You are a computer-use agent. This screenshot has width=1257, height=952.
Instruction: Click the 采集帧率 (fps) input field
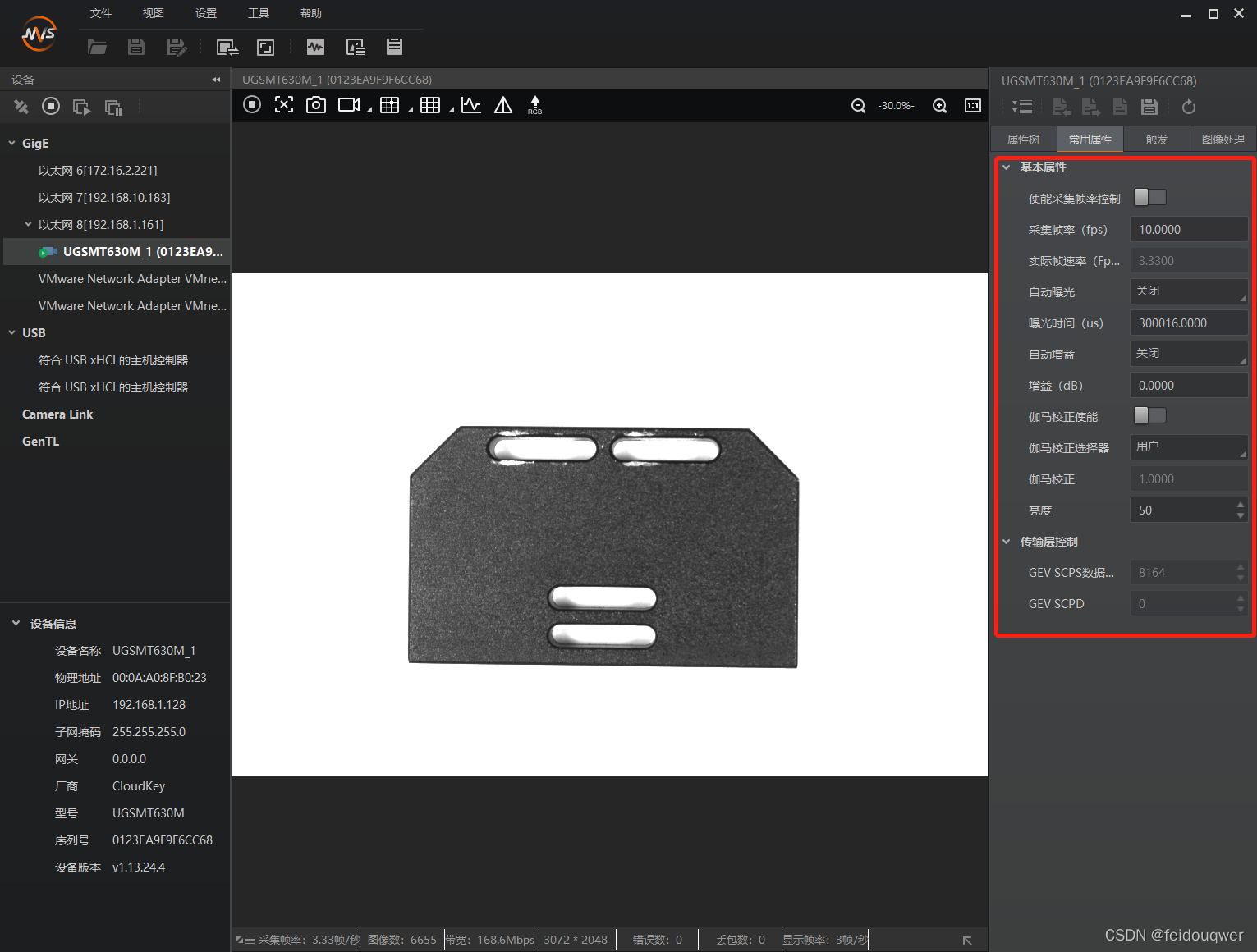pos(1189,230)
